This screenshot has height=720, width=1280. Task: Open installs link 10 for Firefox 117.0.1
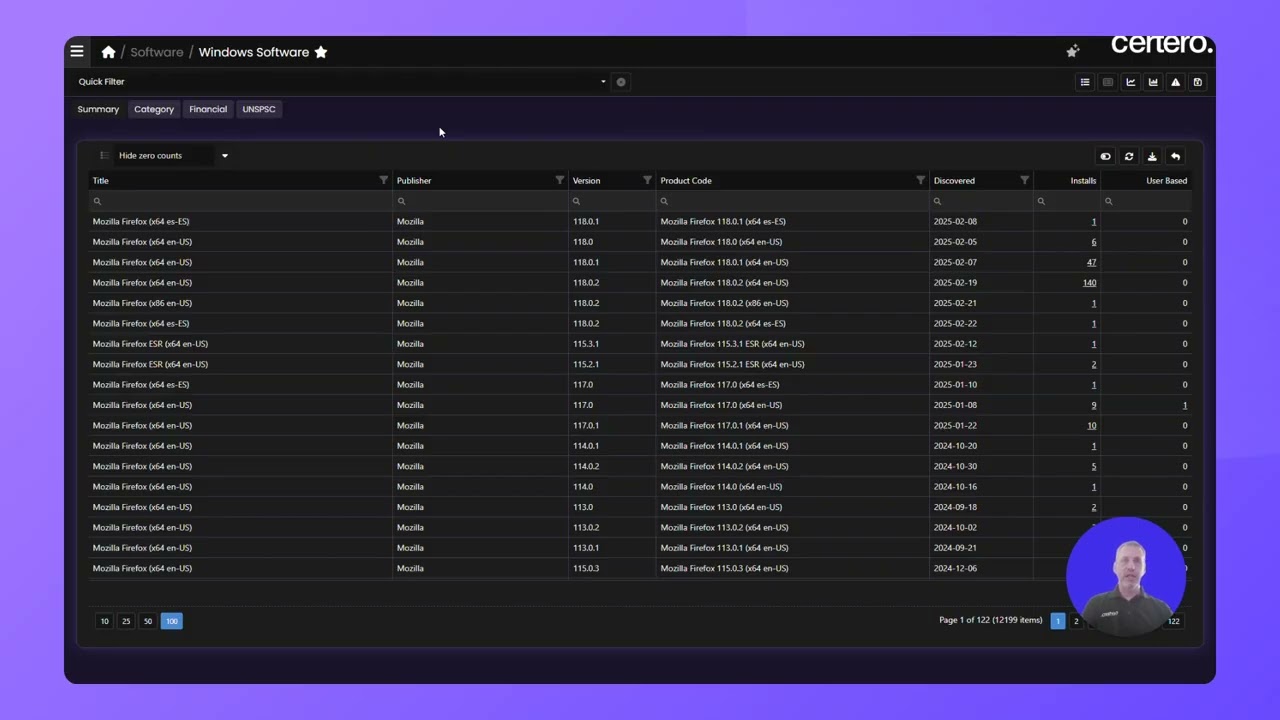[x=1091, y=426]
